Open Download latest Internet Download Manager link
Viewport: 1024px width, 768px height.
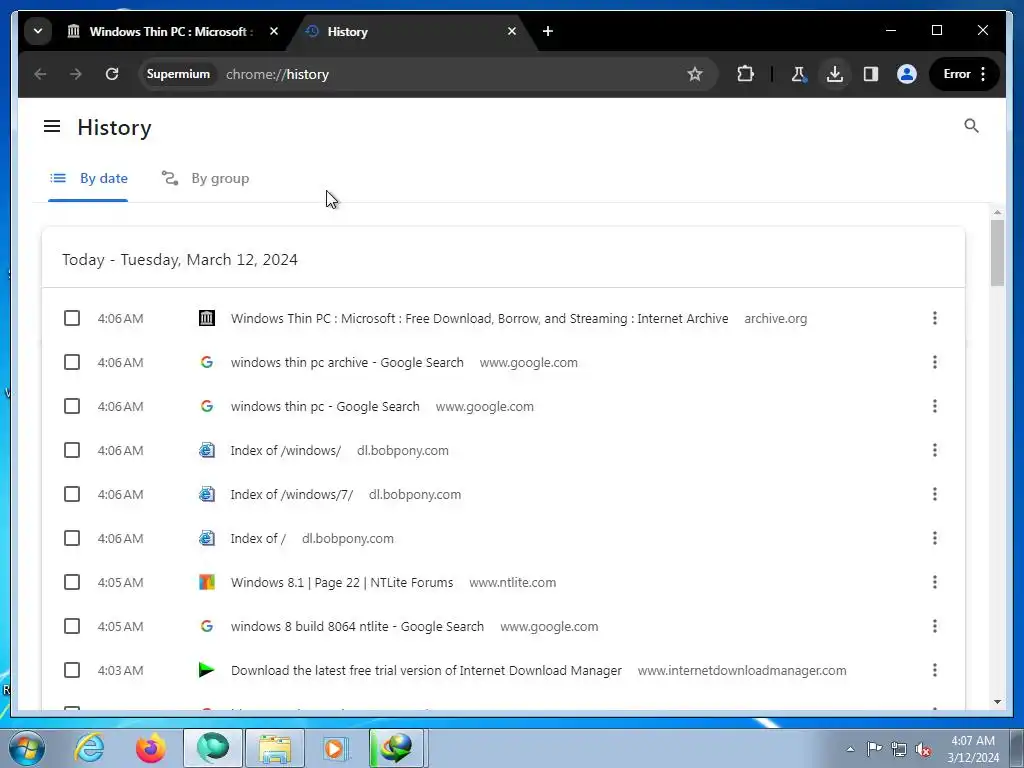click(x=426, y=671)
